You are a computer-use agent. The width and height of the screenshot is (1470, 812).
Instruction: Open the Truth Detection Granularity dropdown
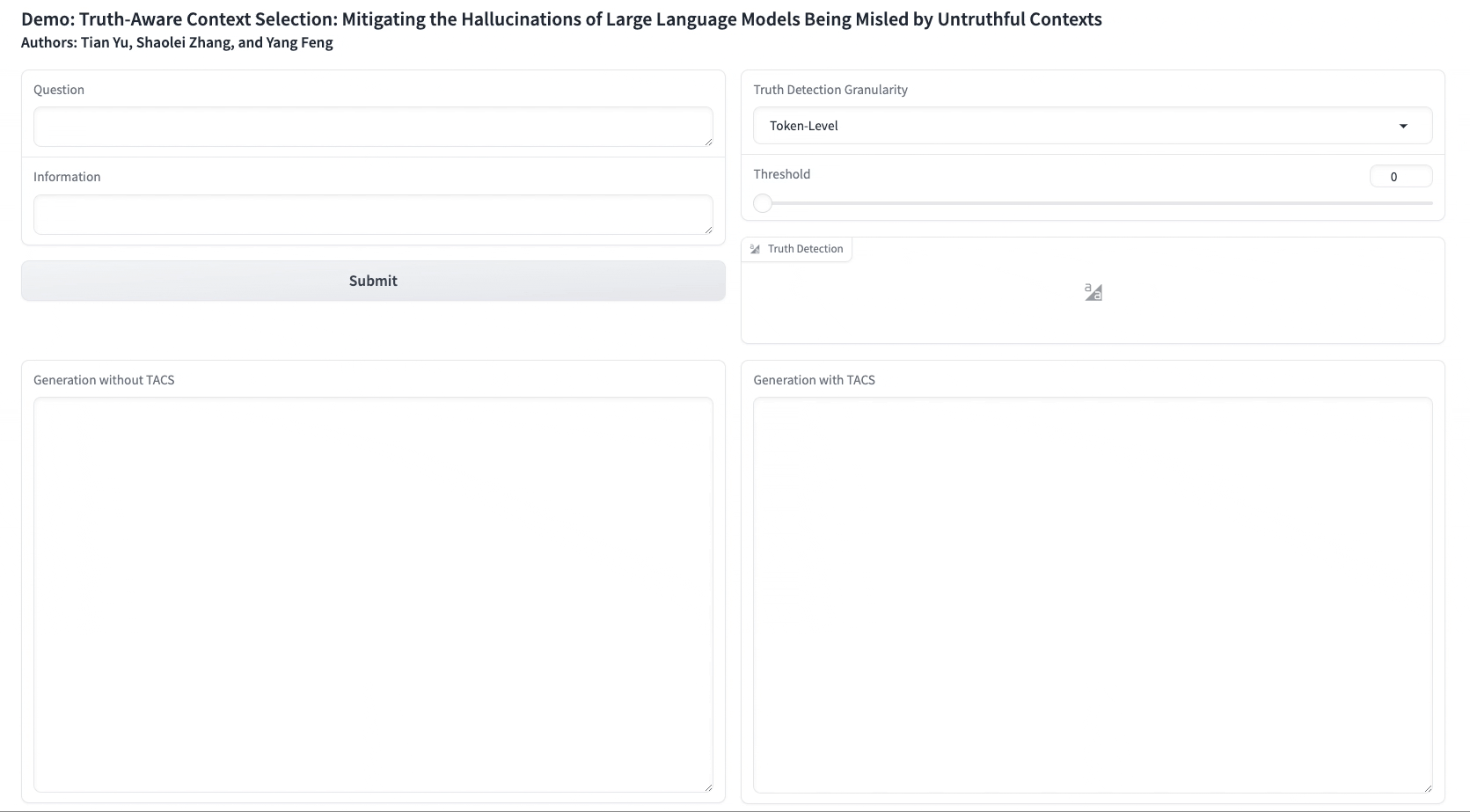tap(1093, 126)
